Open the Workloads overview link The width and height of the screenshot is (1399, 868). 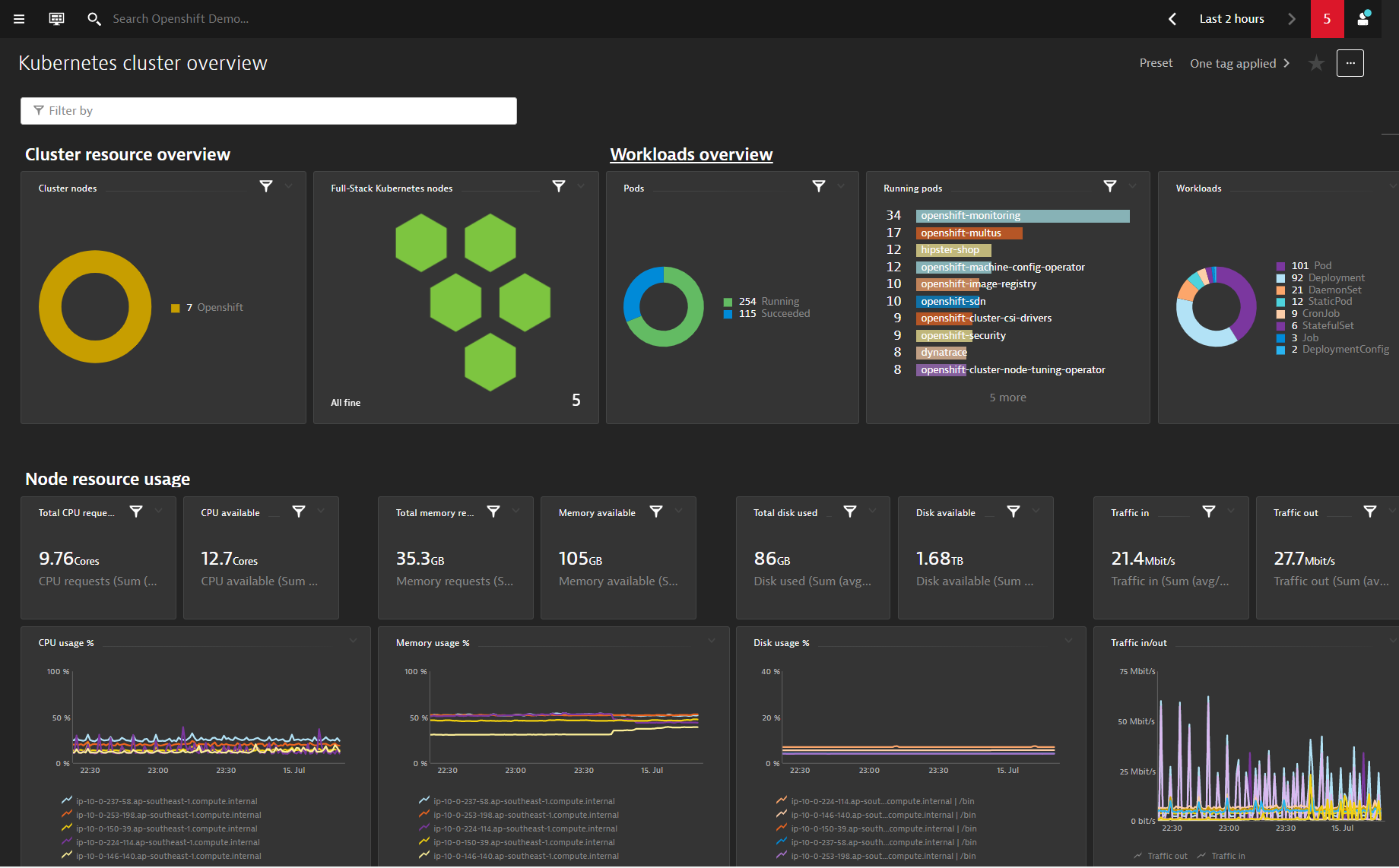point(691,154)
